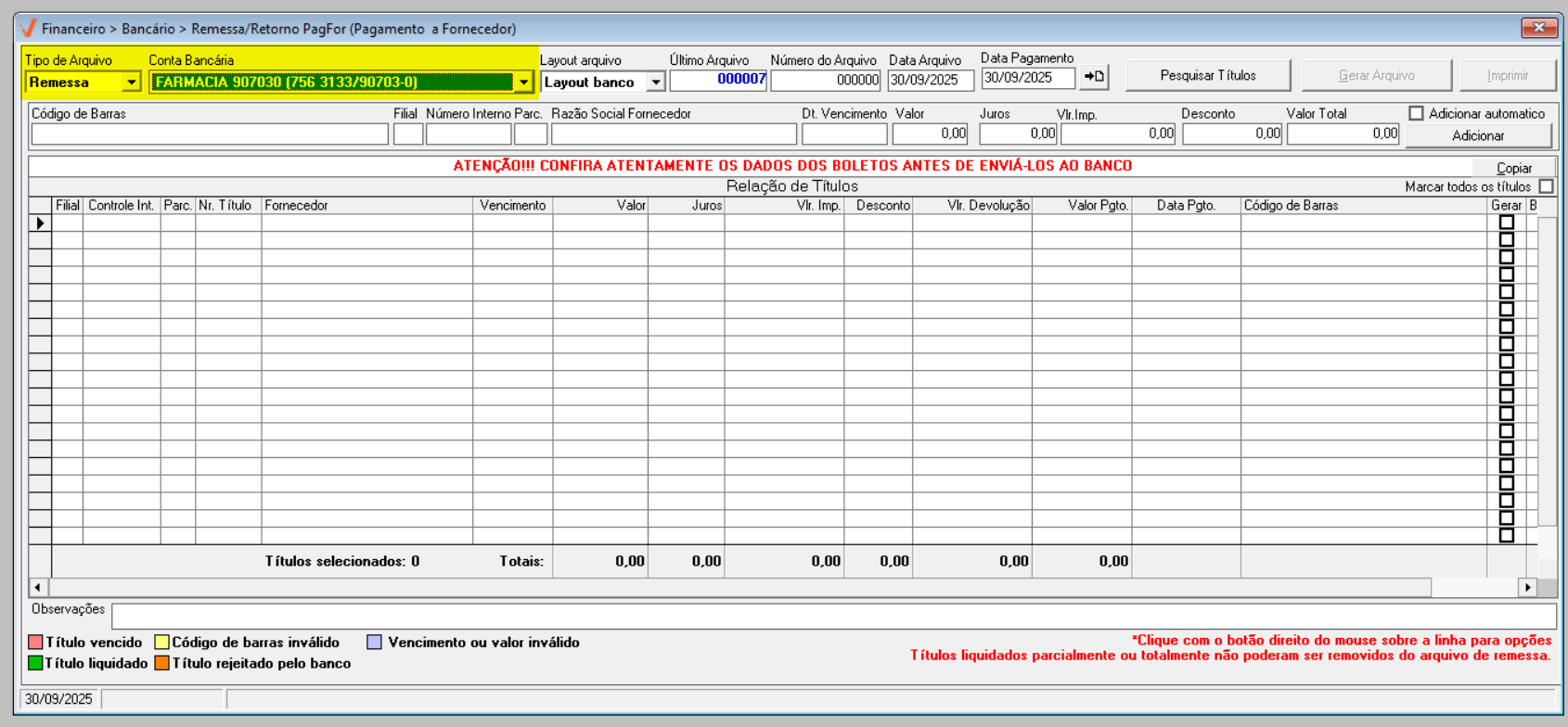Screen dimensions: 1568x727
Task: Click the green Título liquidado swatch
Action: (x=35, y=664)
